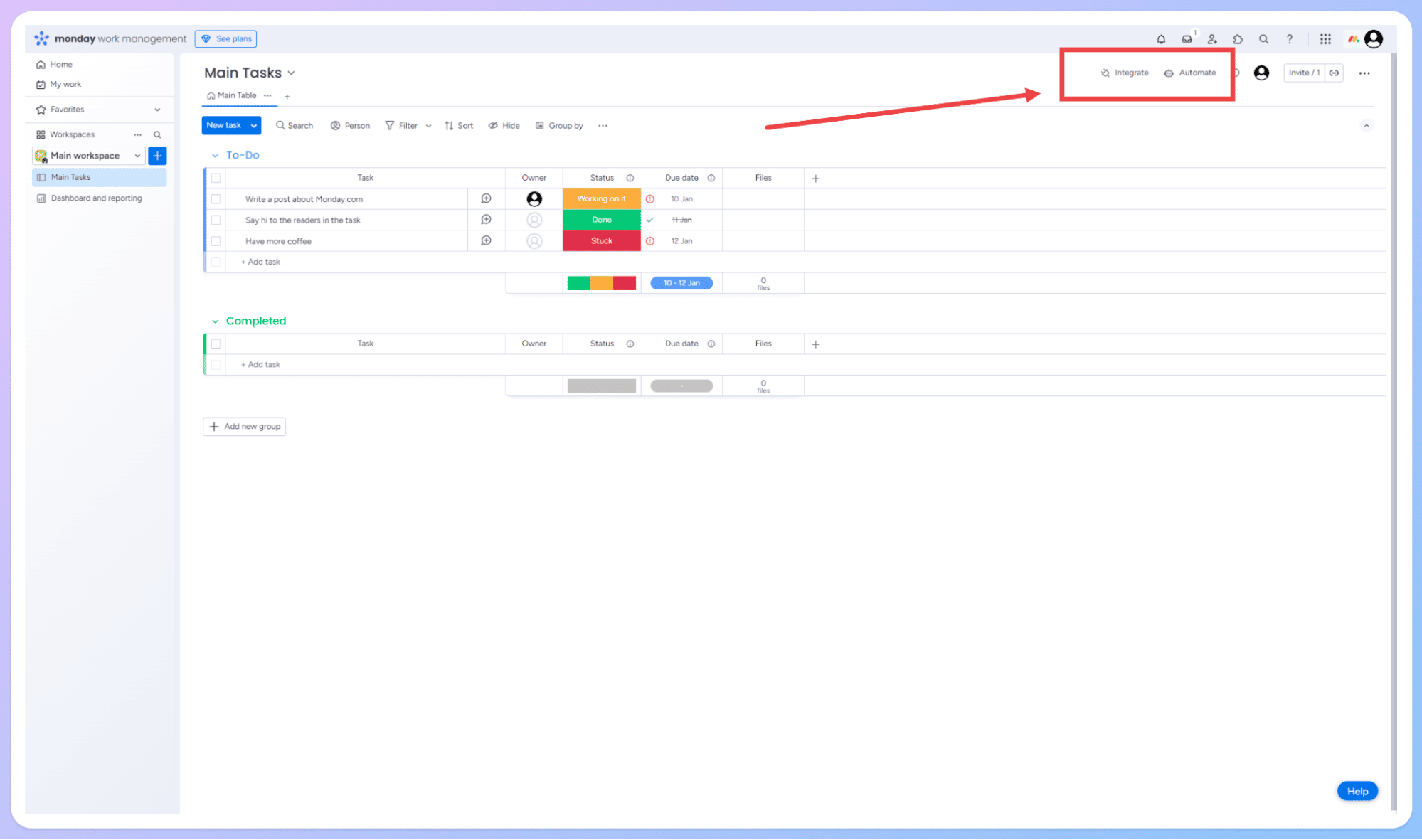This screenshot has height=840, width=1422.
Task: Click the red Stuck status cell
Action: pos(601,240)
